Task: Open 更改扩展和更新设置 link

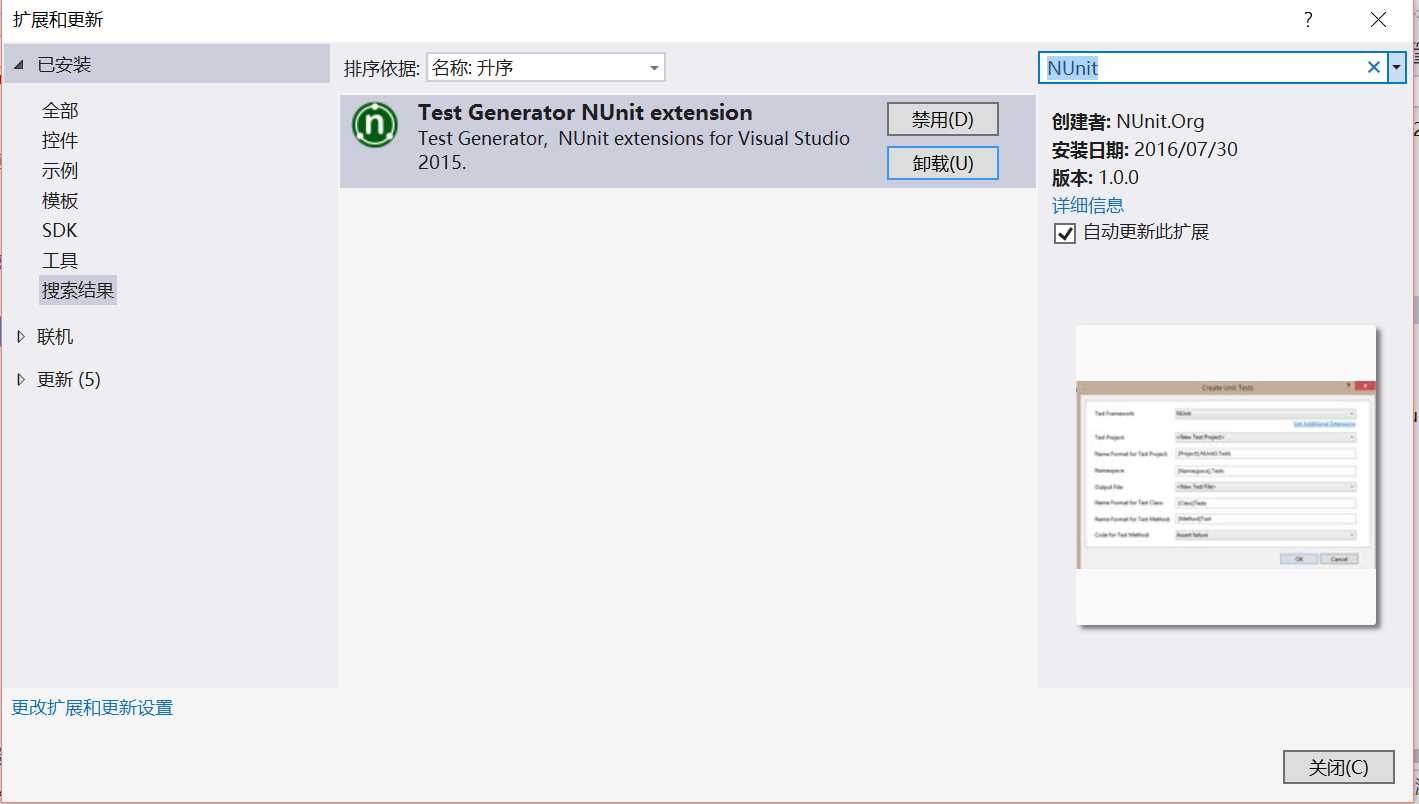Action: click(92, 708)
